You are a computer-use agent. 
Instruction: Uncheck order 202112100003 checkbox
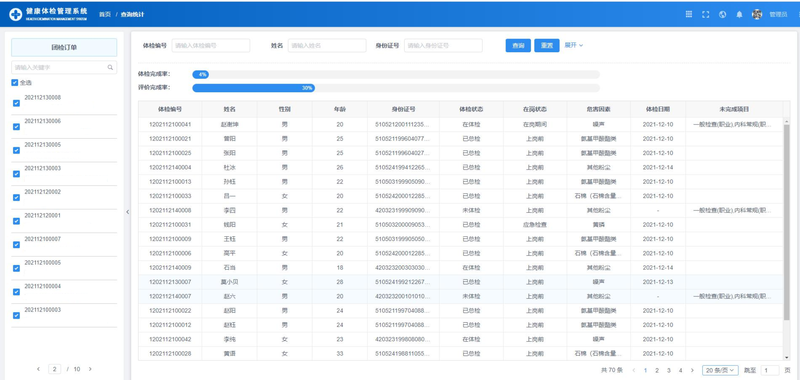click(x=16, y=315)
